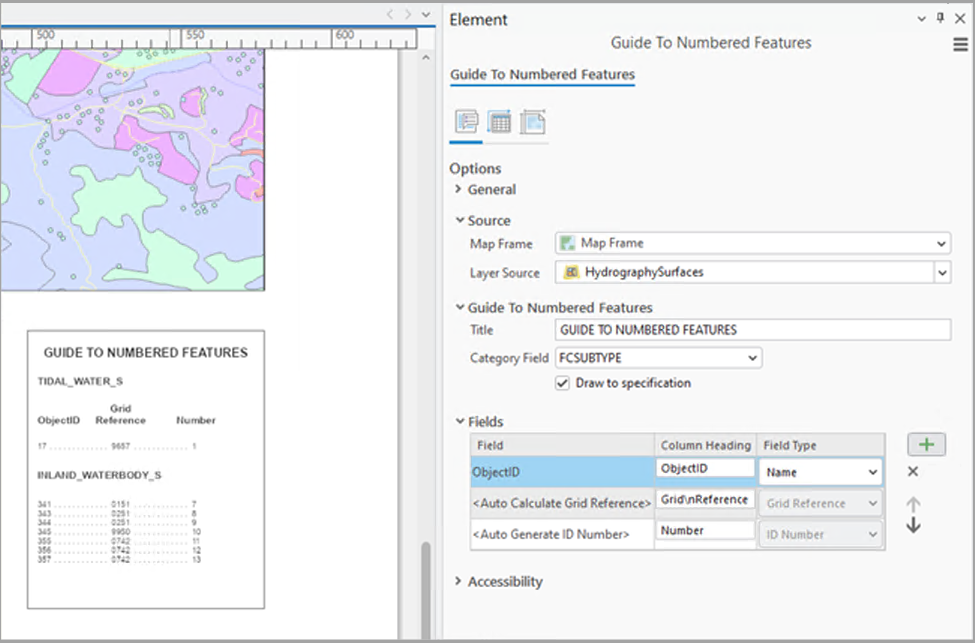Image resolution: width=975 pixels, height=643 pixels.
Task: Open the Map Frame dropdown
Action: 752,243
